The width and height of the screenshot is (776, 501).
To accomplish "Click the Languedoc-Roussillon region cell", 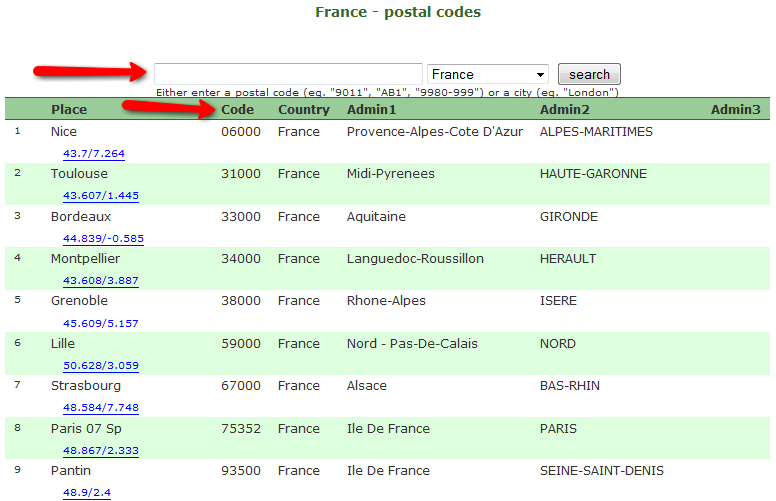I will (415, 259).
